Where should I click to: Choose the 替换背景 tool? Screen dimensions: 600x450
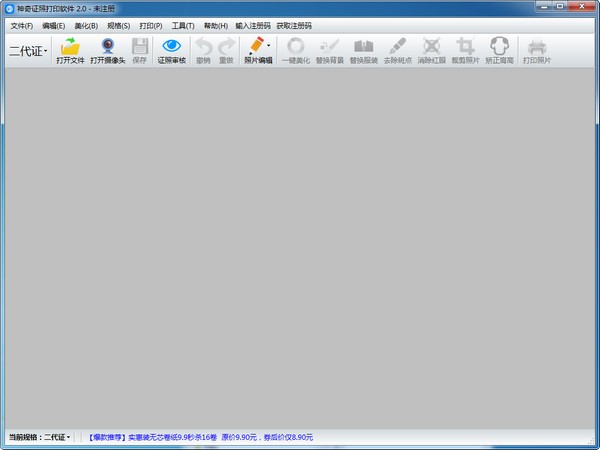click(x=329, y=47)
